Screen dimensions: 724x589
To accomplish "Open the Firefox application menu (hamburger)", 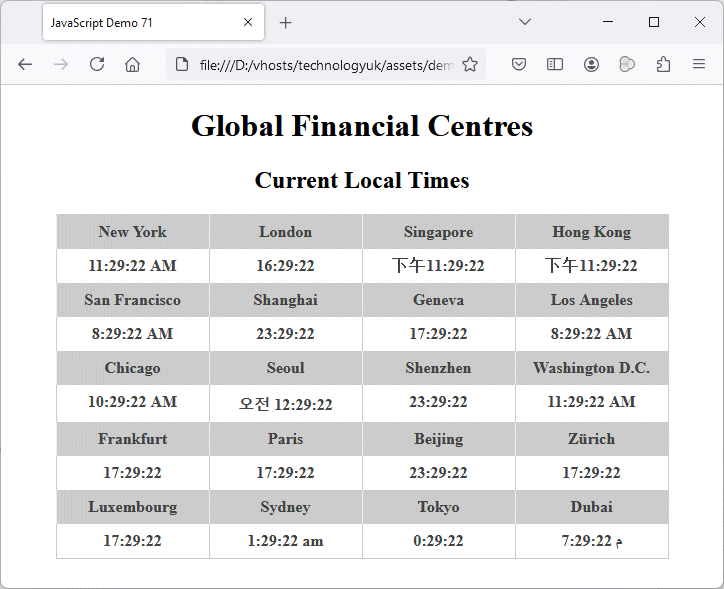I will 699,64.
